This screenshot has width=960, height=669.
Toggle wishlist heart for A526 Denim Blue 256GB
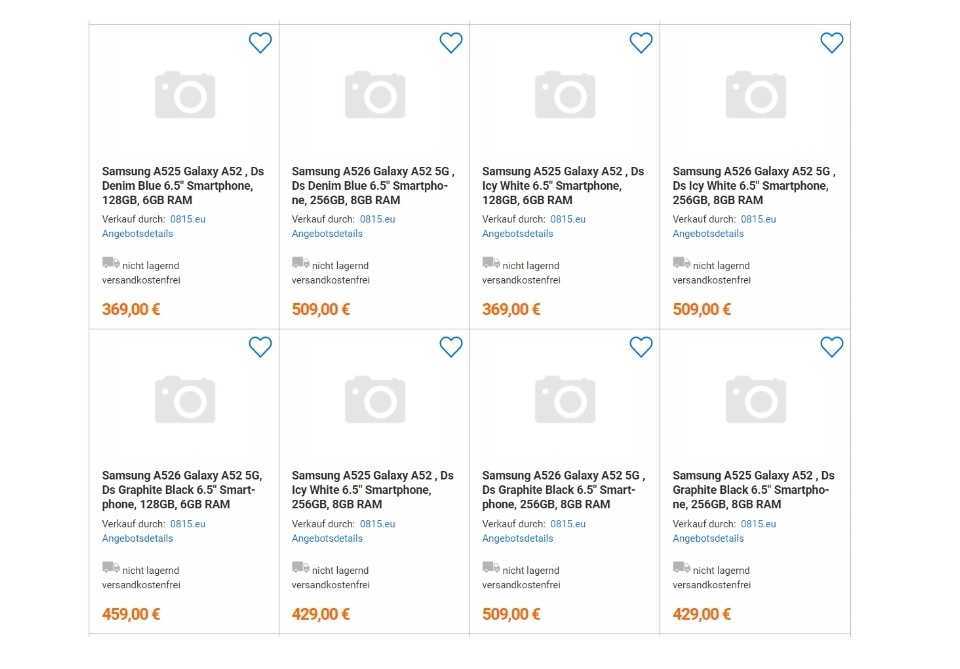point(451,43)
